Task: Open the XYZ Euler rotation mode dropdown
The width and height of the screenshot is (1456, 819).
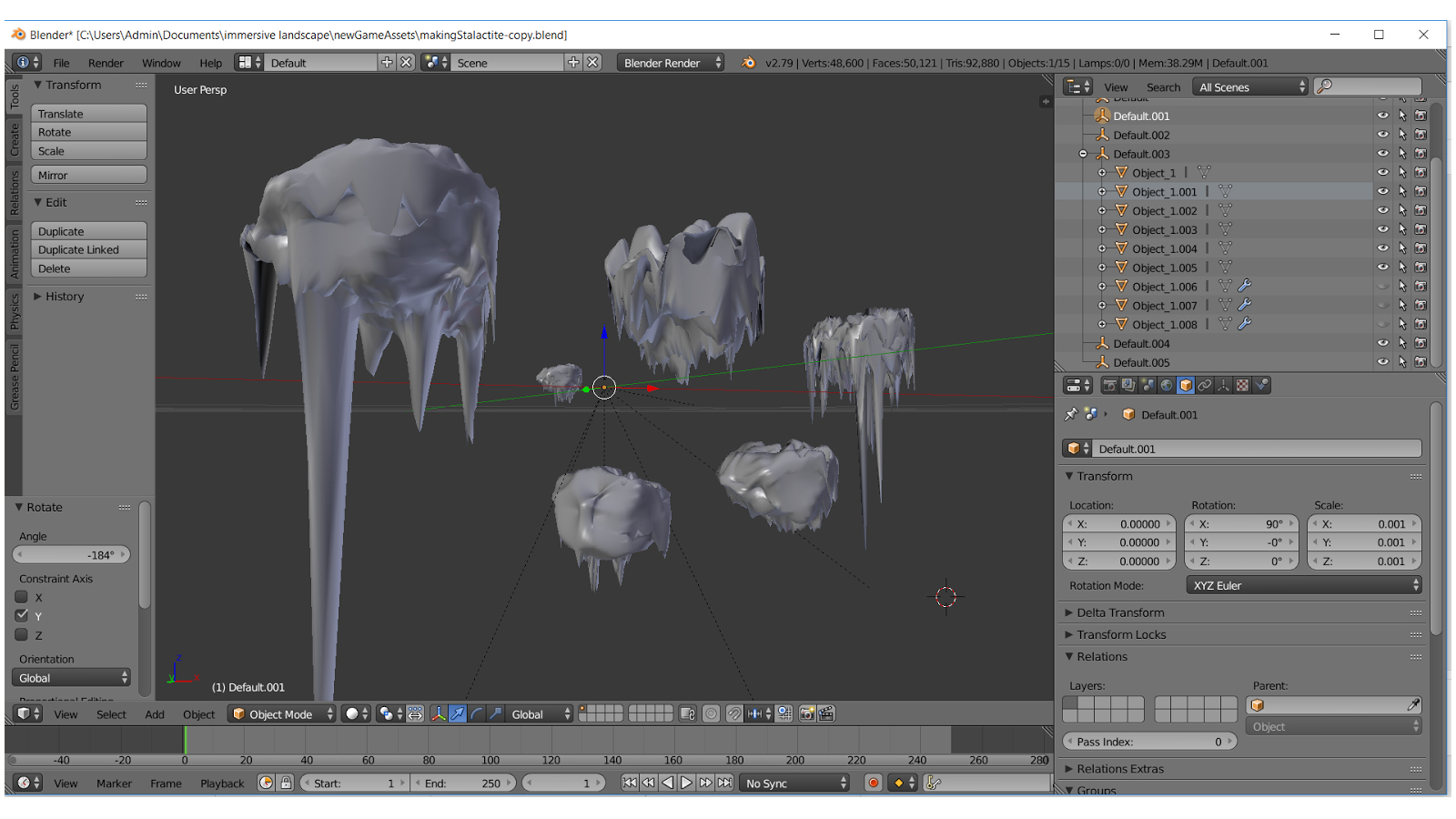Action: 1303,585
